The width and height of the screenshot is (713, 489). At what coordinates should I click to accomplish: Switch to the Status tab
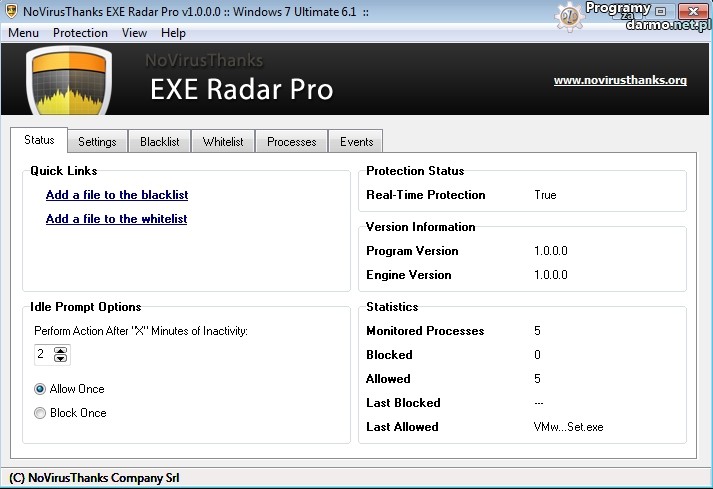pos(39,141)
